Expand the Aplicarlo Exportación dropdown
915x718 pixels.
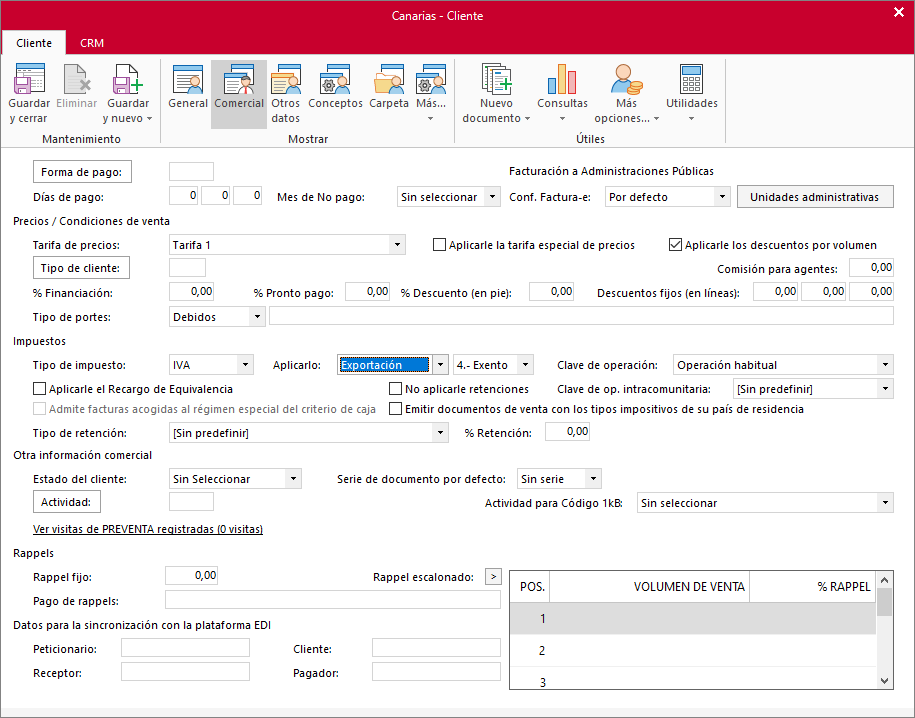point(441,365)
